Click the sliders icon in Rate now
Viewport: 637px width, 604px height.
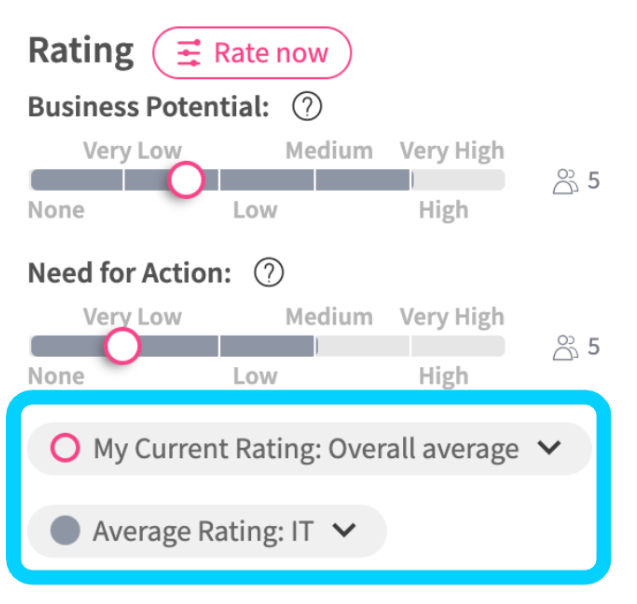189,53
